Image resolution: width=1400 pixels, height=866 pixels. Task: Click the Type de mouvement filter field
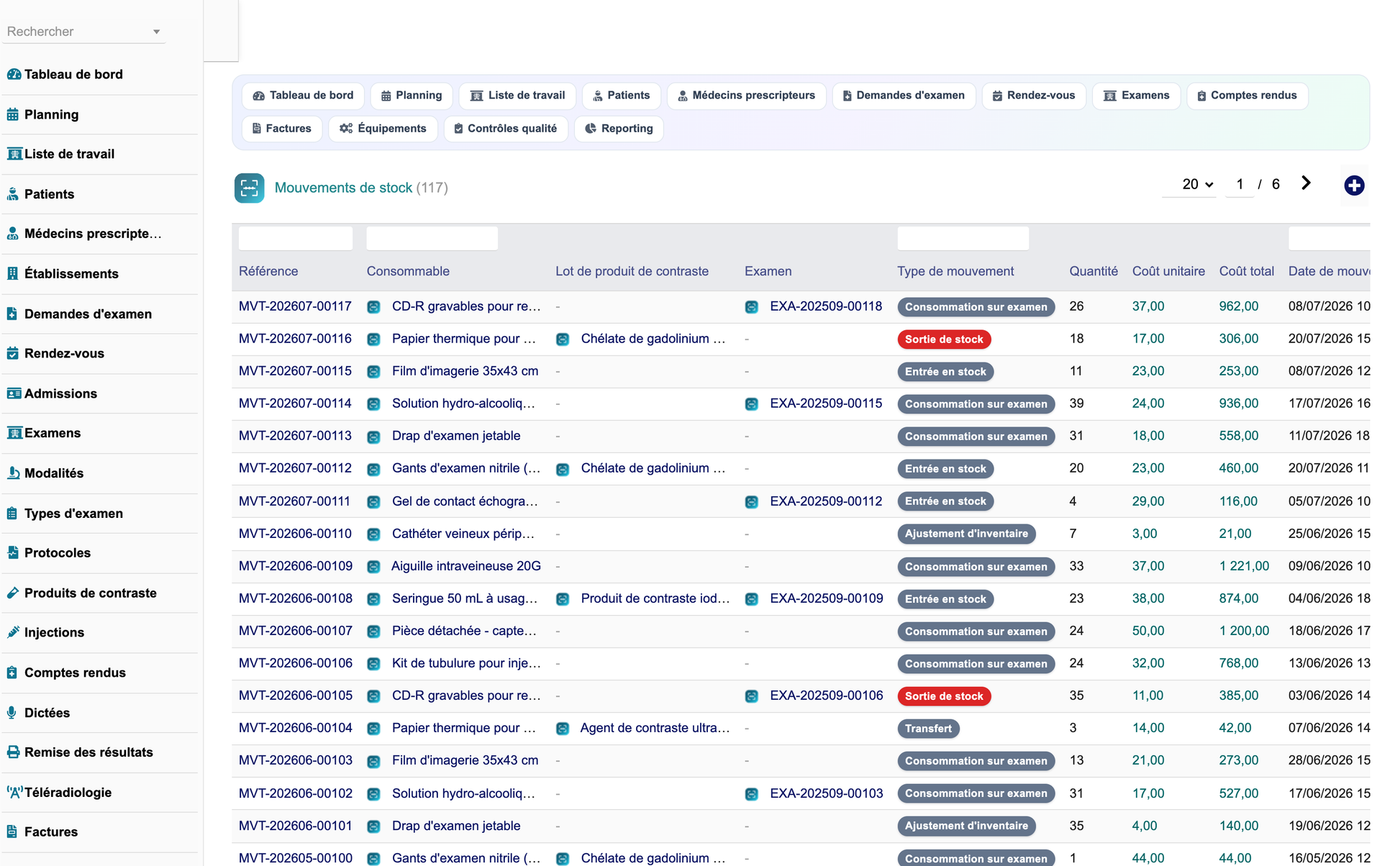point(963,238)
